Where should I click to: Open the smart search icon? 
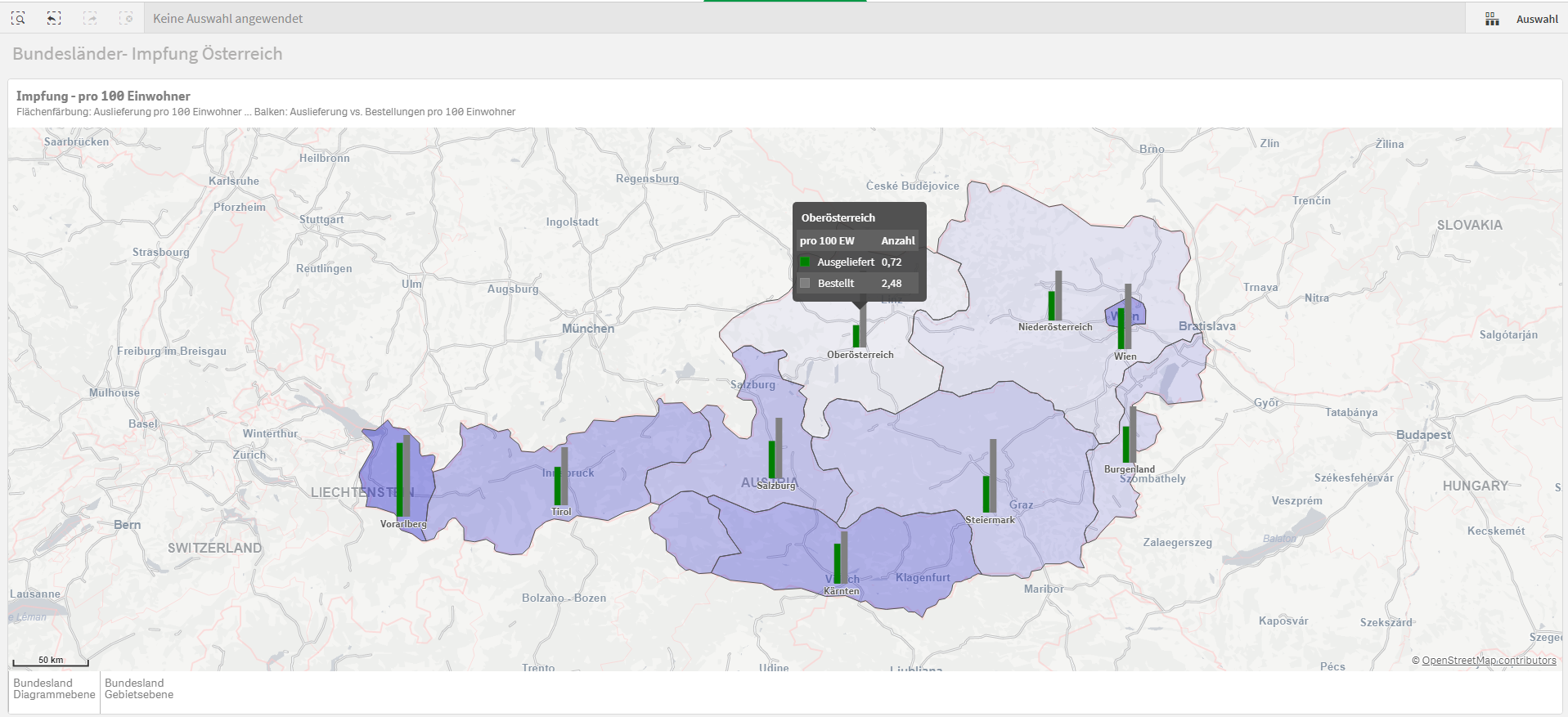point(18,18)
